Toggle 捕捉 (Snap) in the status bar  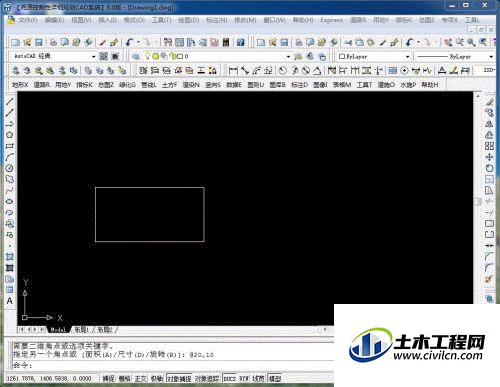108,378
